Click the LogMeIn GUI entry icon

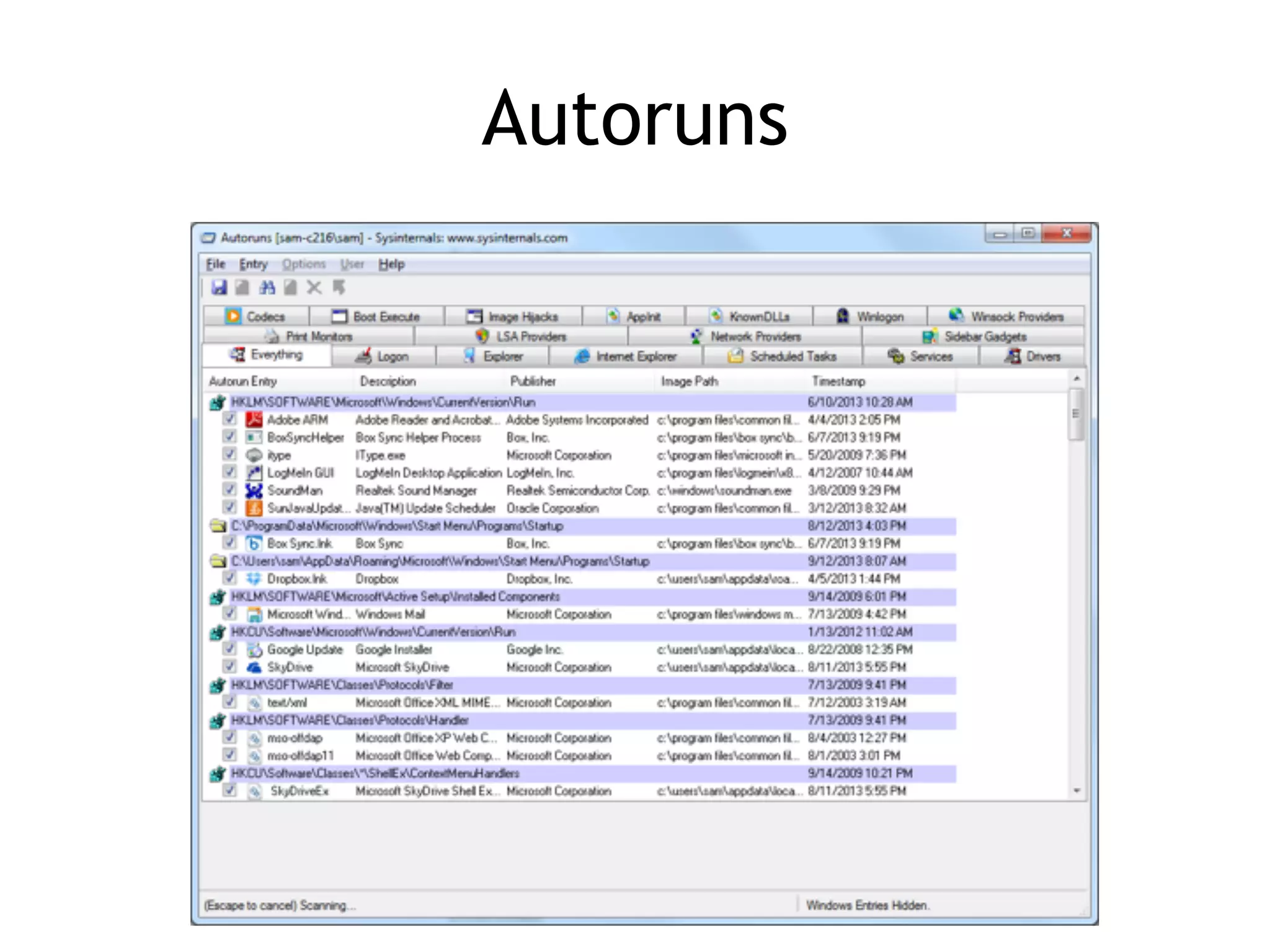[x=254, y=473]
